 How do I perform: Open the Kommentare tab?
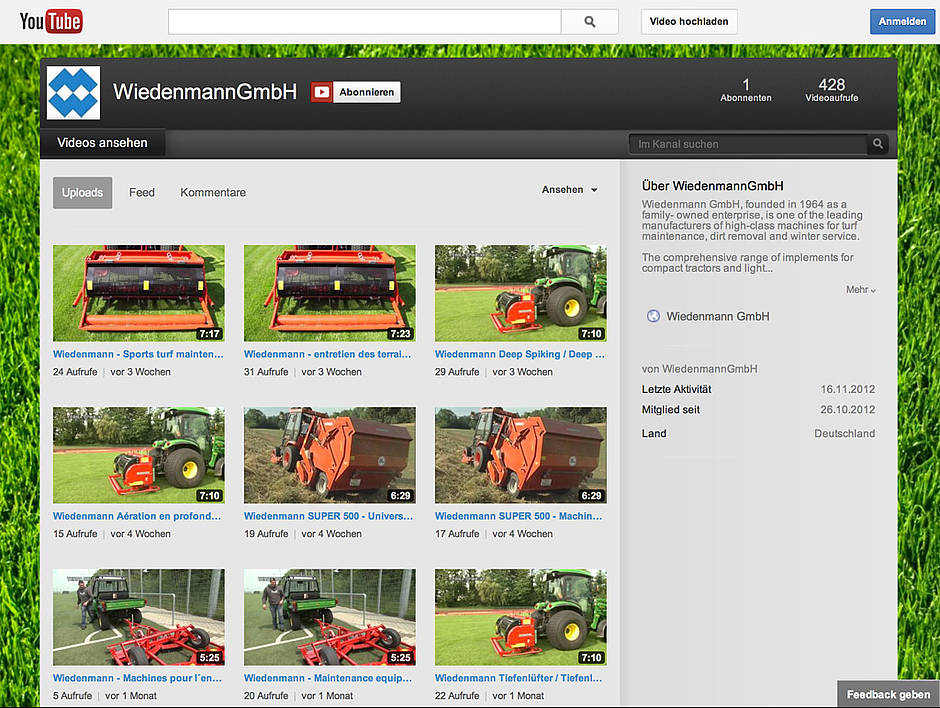pos(213,193)
